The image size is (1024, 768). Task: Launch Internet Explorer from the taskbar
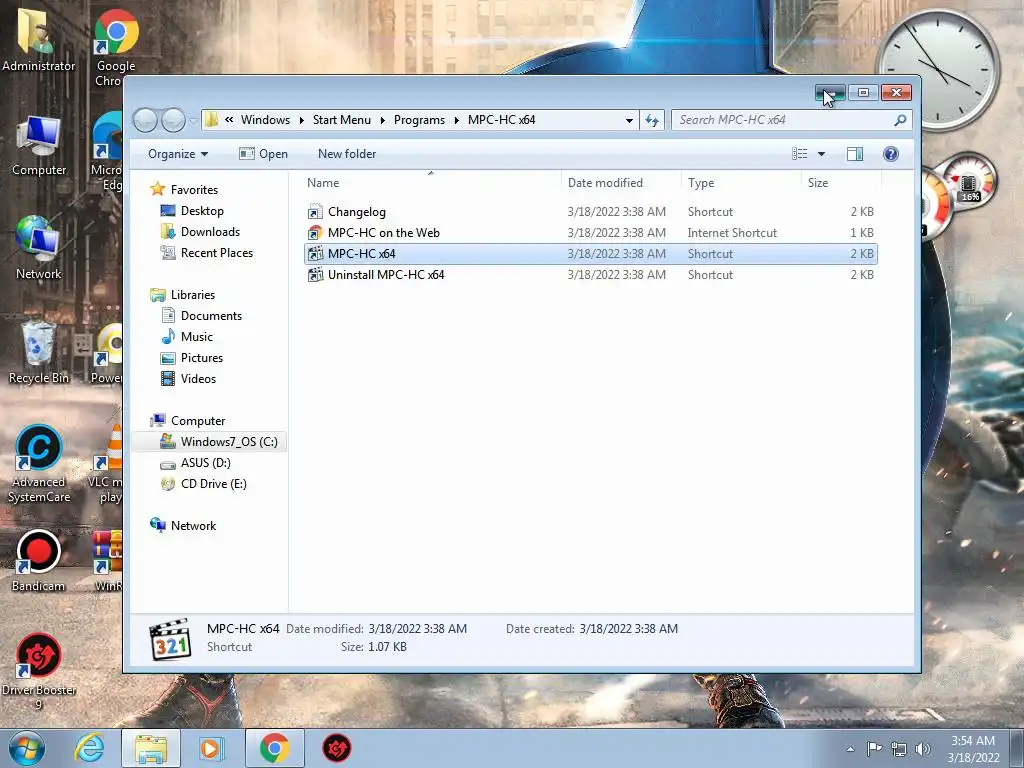(89, 748)
